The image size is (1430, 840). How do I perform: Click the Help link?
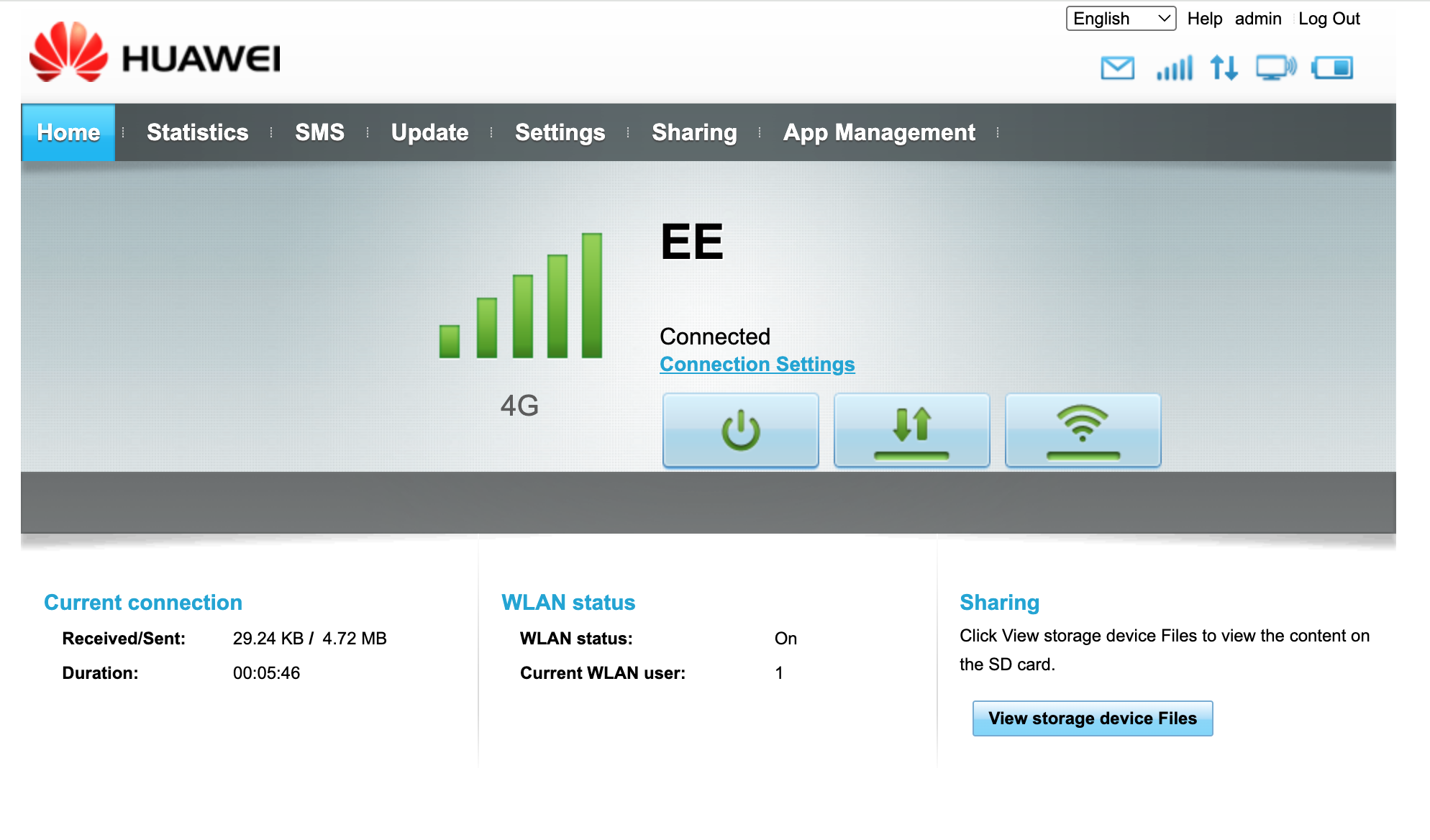pos(1205,19)
